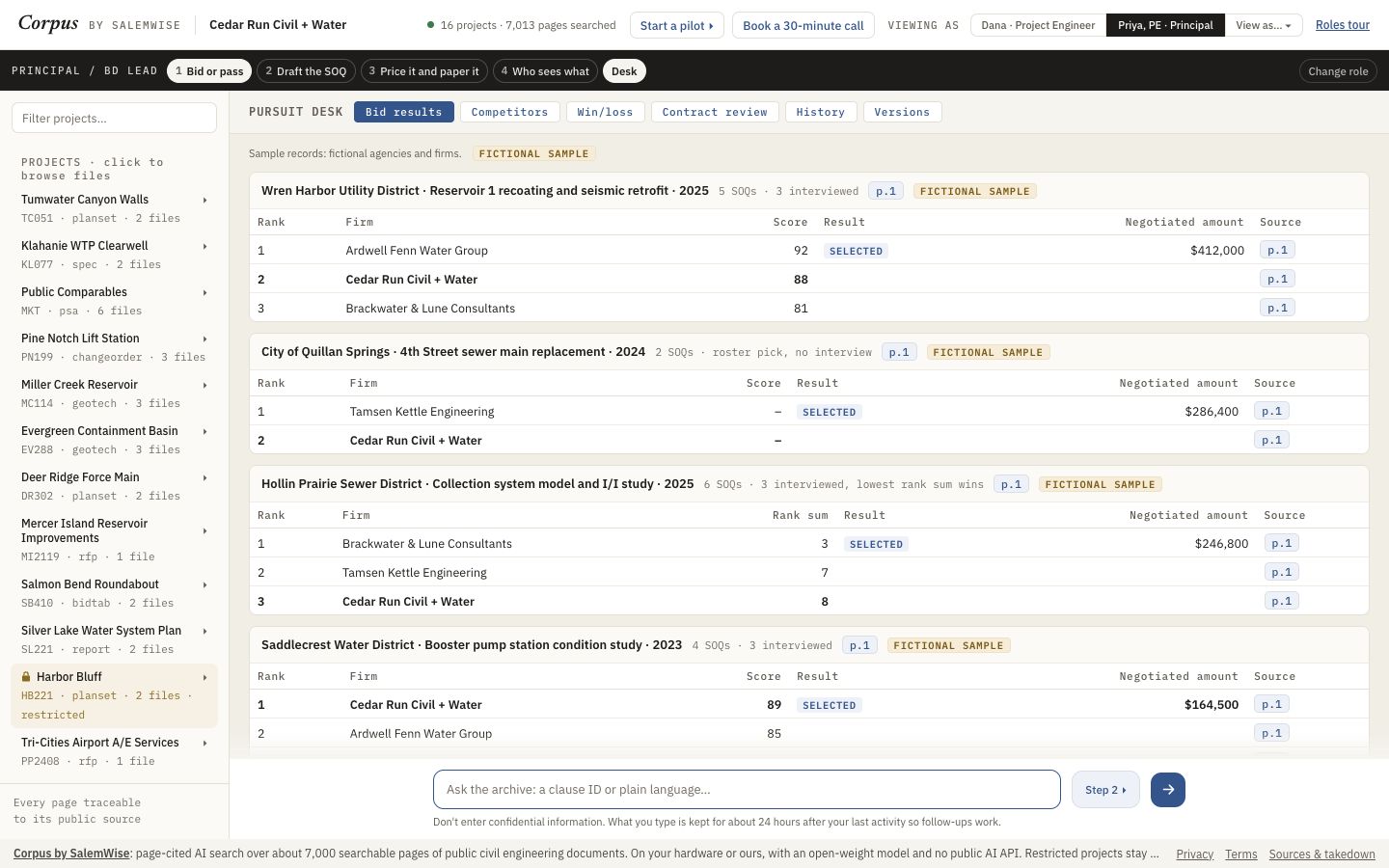Click the Start a pilot button

676,25
